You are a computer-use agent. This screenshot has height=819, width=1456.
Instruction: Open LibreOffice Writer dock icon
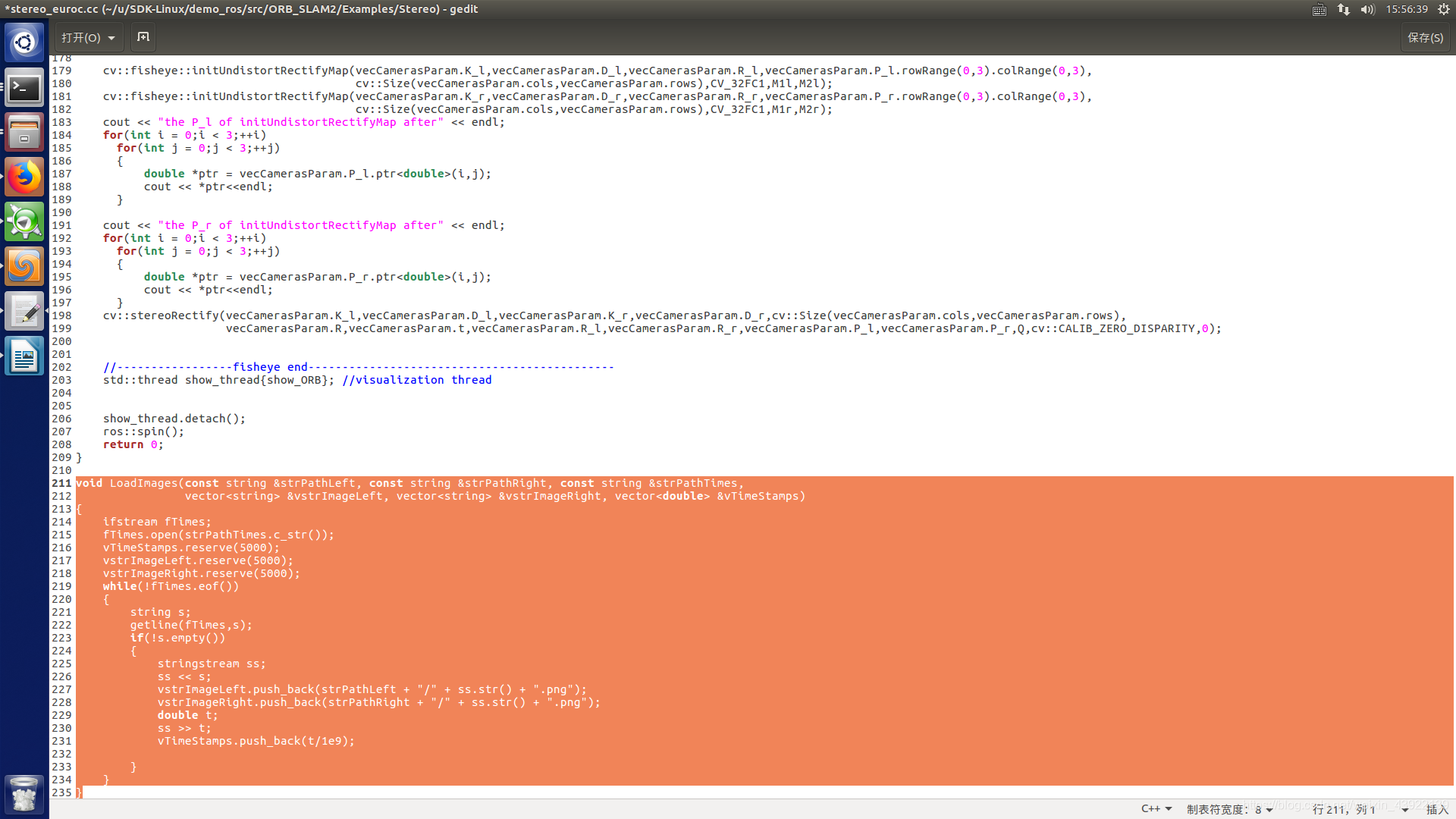coord(24,356)
